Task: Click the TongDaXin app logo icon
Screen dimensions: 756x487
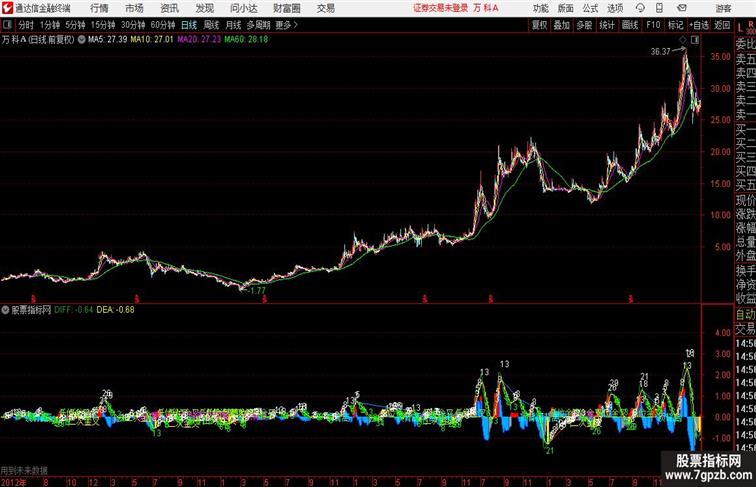Action: point(7,8)
